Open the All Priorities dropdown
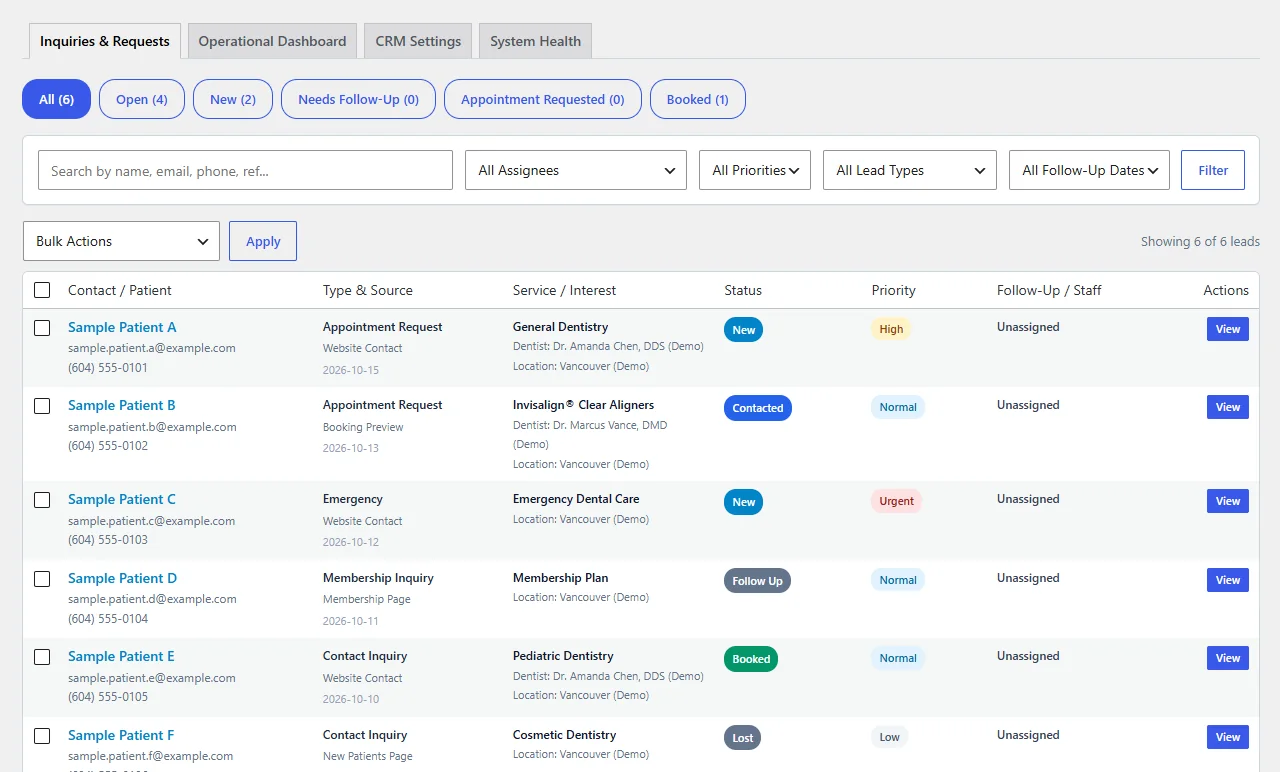The image size is (1280, 772). [755, 170]
